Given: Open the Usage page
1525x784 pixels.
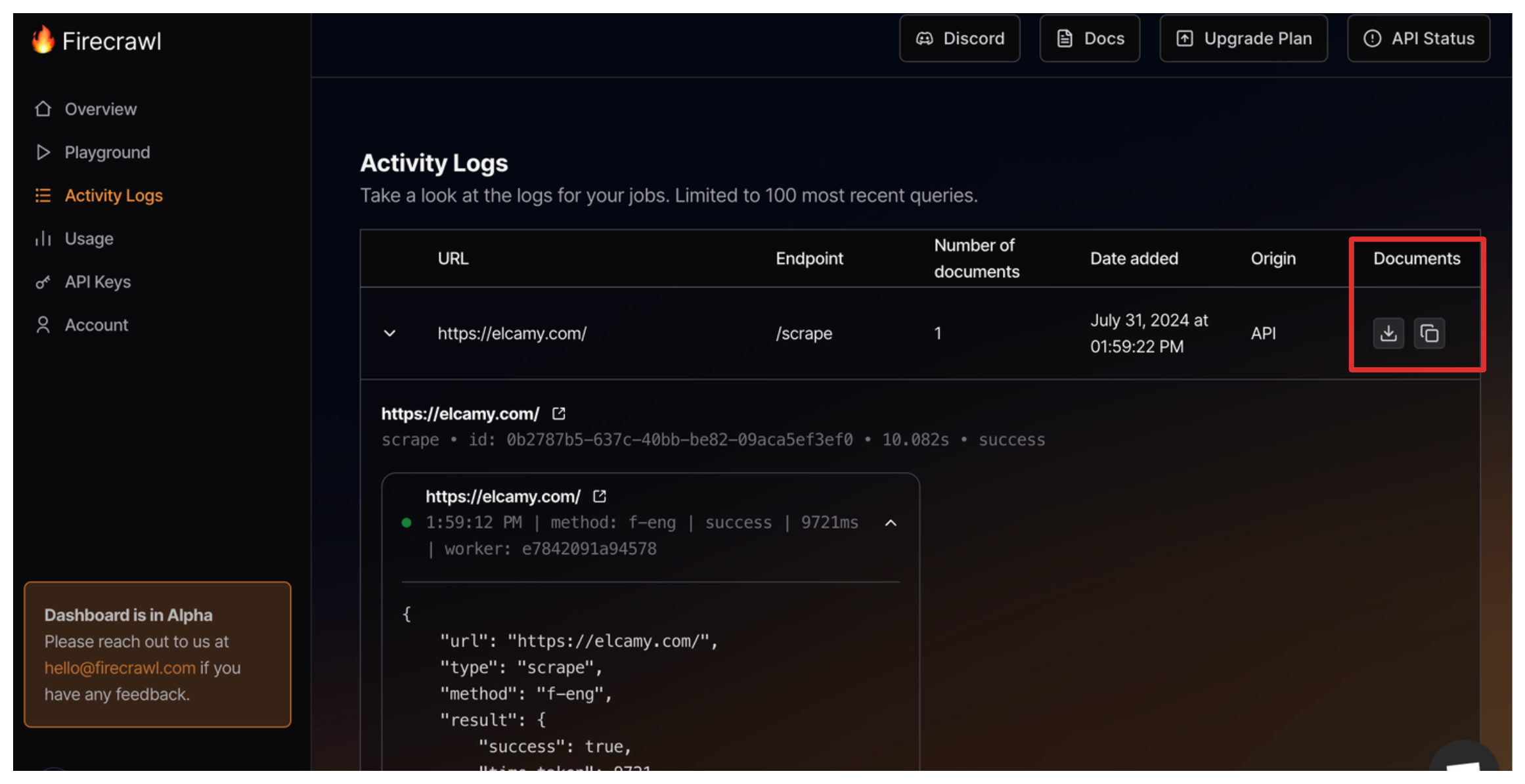Looking at the screenshot, I should (x=89, y=238).
